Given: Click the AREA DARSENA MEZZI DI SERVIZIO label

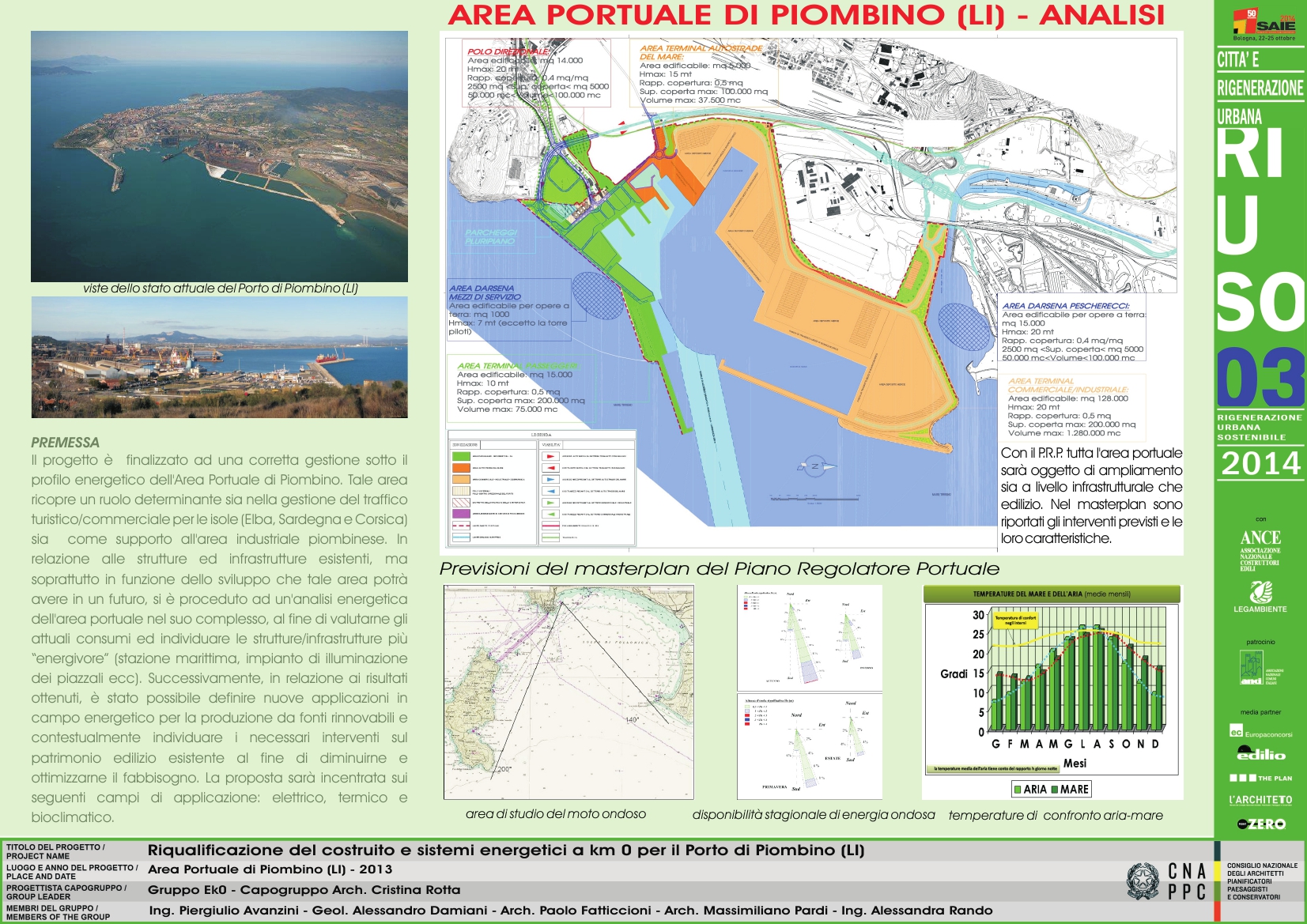Looking at the screenshot, I should click(485, 292).
